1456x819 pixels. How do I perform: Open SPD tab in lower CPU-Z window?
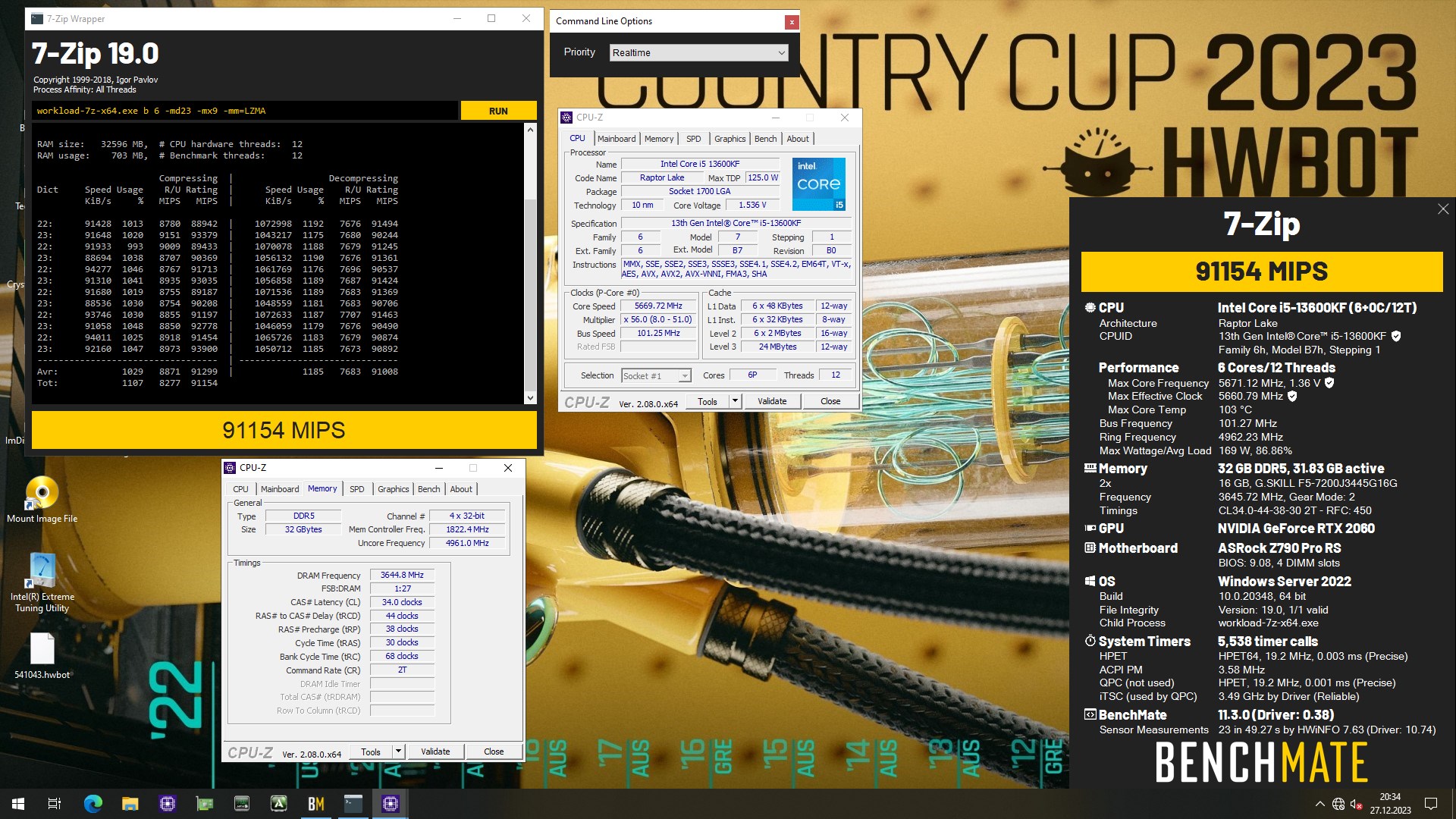(x=356, y=489)
